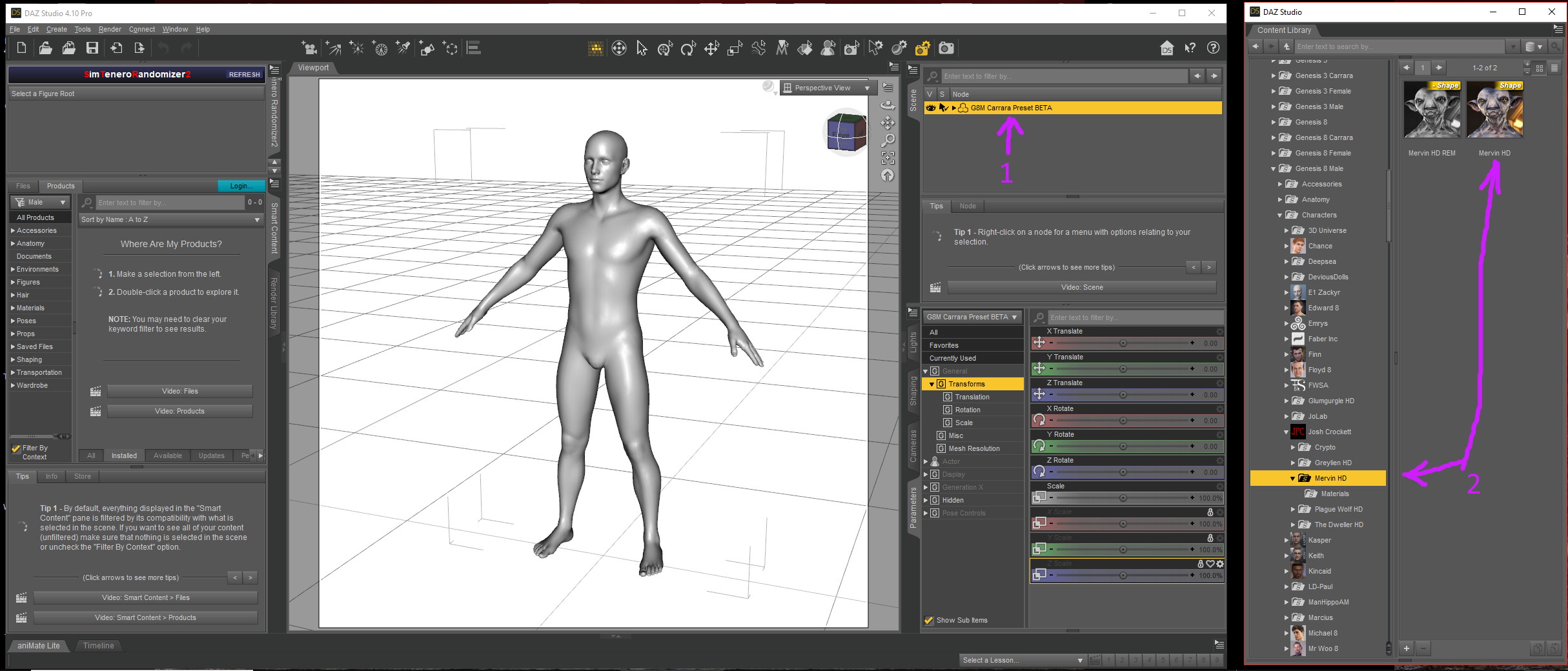Click the Save scene icon
Image resolution: width=1568 pixels, height=671 pixels.
tap(92, 48)
